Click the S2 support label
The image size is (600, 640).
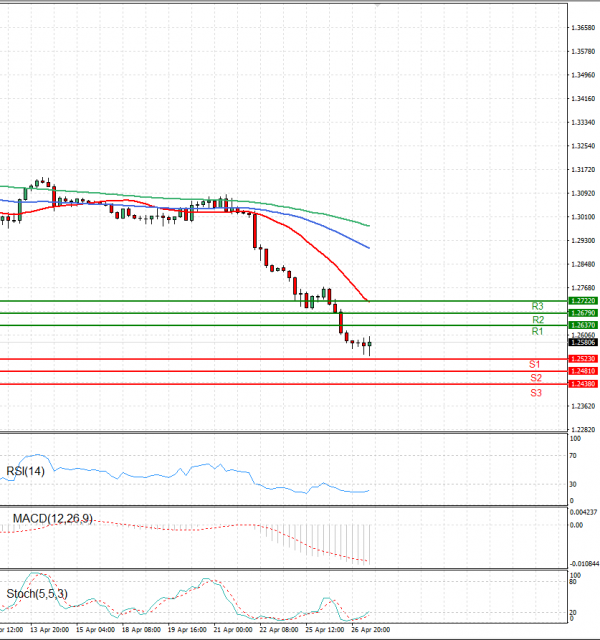(536, 378)
